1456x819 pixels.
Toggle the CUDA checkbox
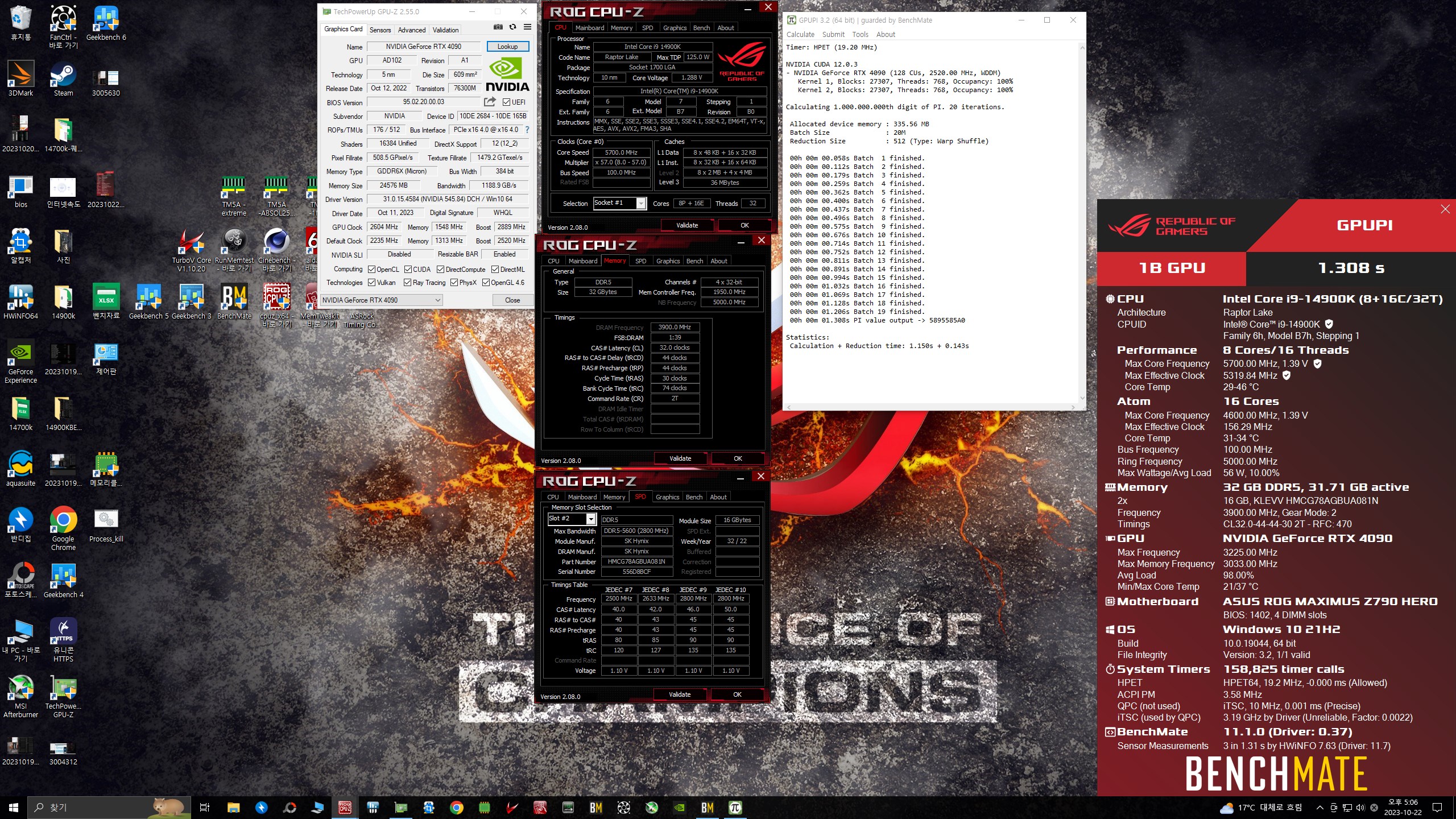[x=408, y=270]
